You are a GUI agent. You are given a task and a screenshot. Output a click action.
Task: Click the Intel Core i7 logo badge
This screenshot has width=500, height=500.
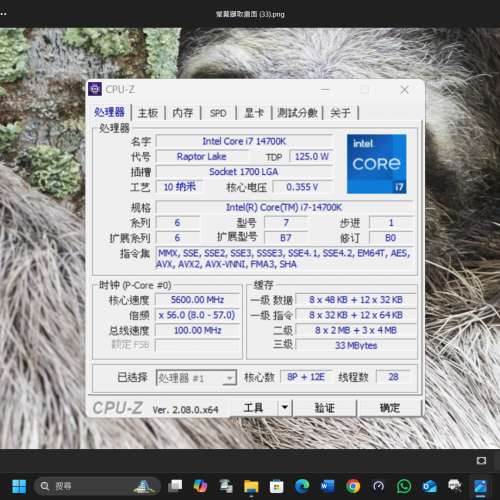pos(376,164)
